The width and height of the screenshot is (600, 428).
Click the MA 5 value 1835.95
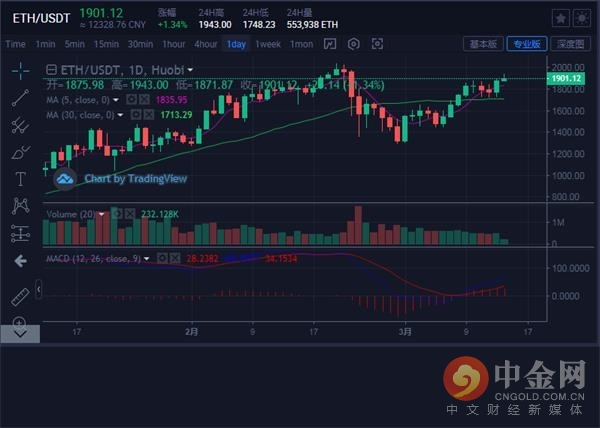tap(171, 100)
